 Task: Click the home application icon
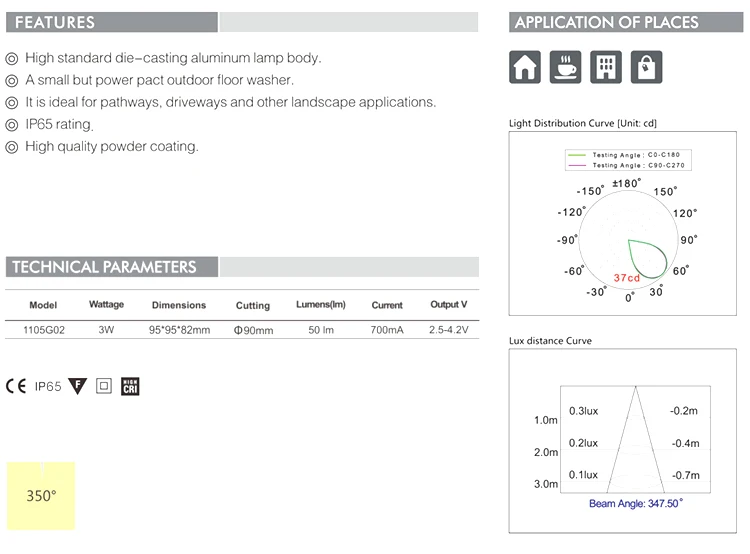click(x=525, y=67)
